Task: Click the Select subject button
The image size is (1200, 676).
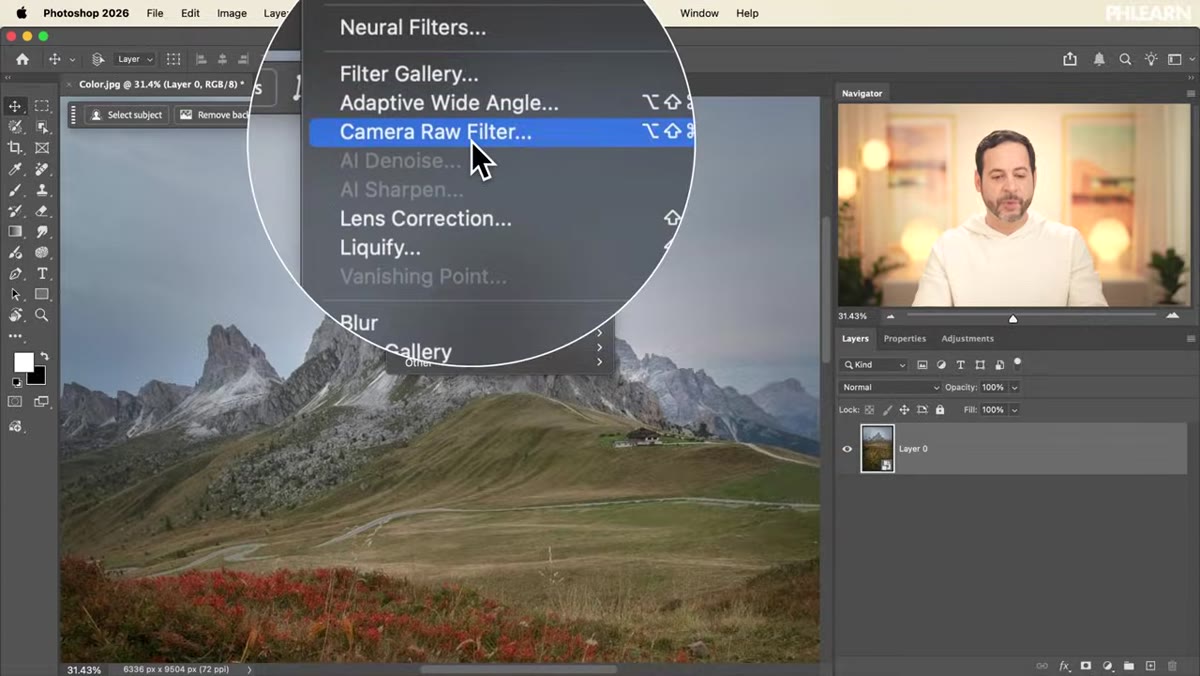Action: pyautogui.click(x=126, y=115)
